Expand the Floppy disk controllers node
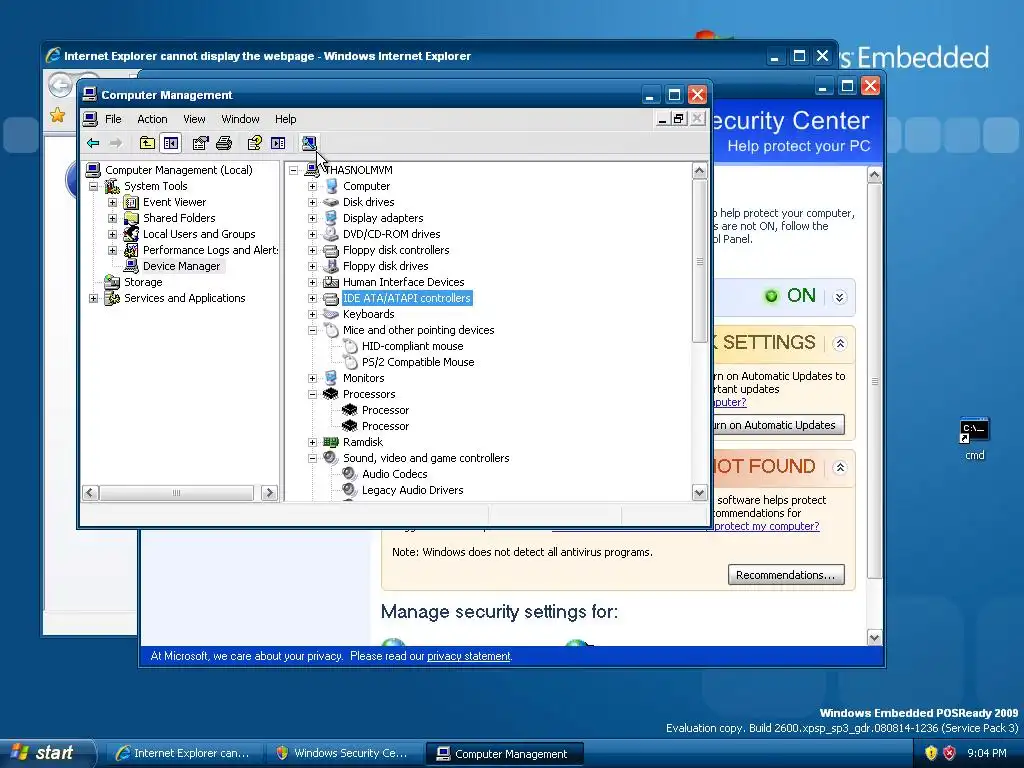 (x=312, y=250)
